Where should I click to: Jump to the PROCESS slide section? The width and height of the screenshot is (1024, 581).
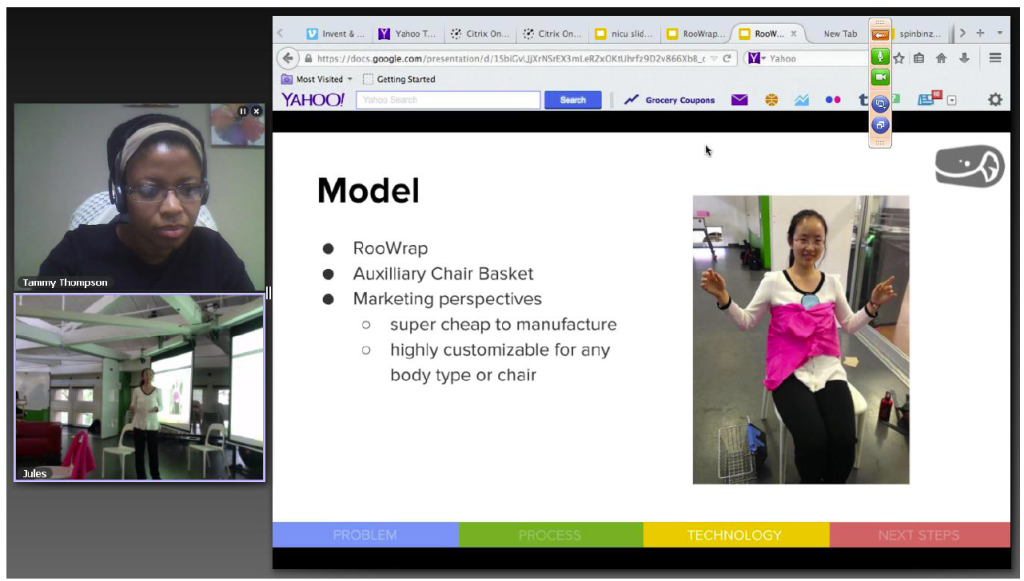tap(551, 535)
